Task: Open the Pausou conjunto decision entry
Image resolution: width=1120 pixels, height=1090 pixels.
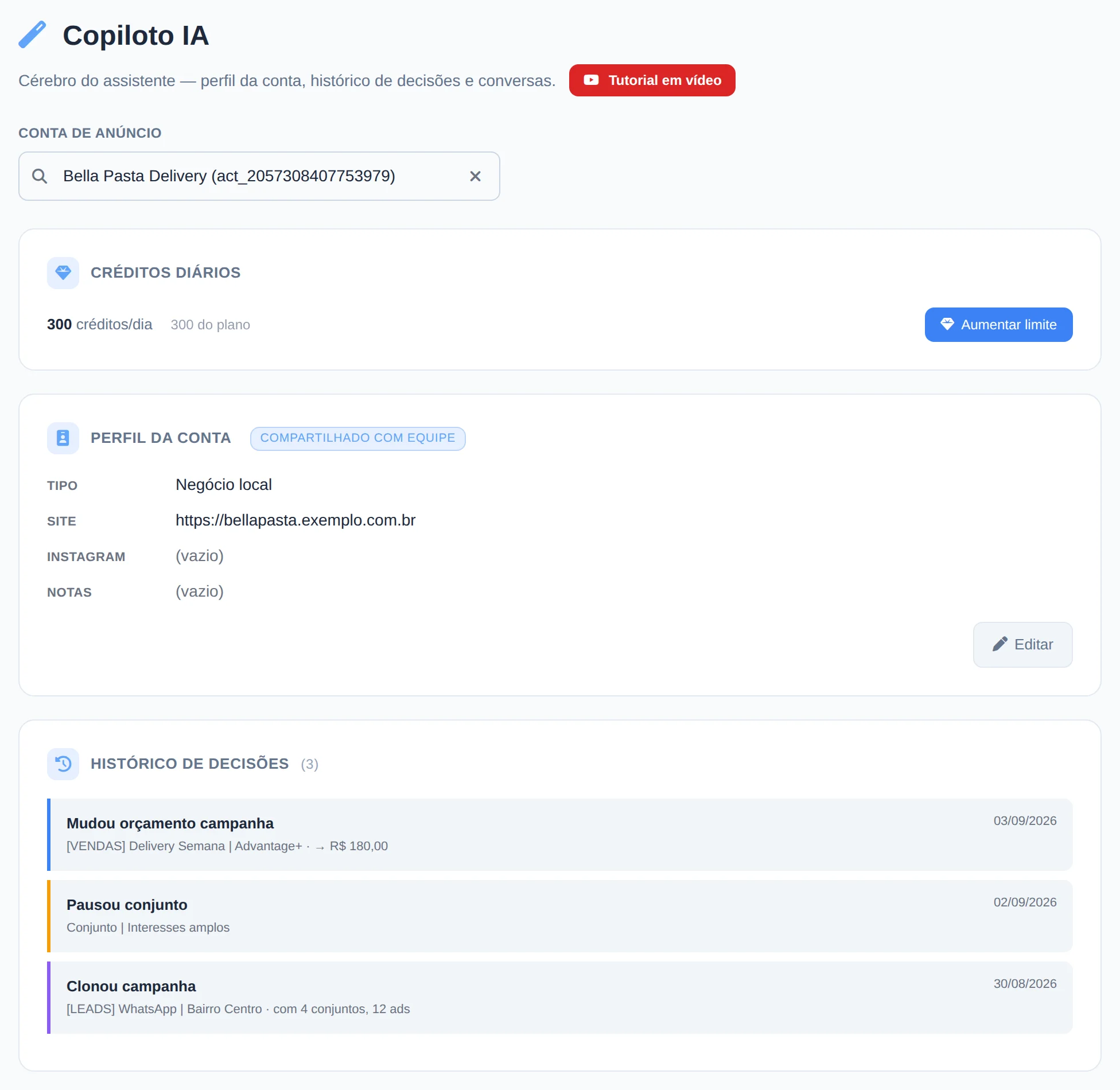Action: [x=560, y=916]
